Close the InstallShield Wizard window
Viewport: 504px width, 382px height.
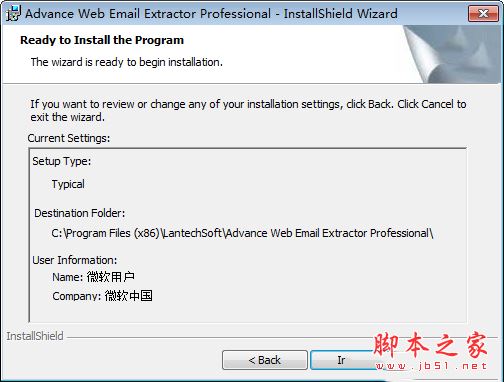[x=483, y=13]
